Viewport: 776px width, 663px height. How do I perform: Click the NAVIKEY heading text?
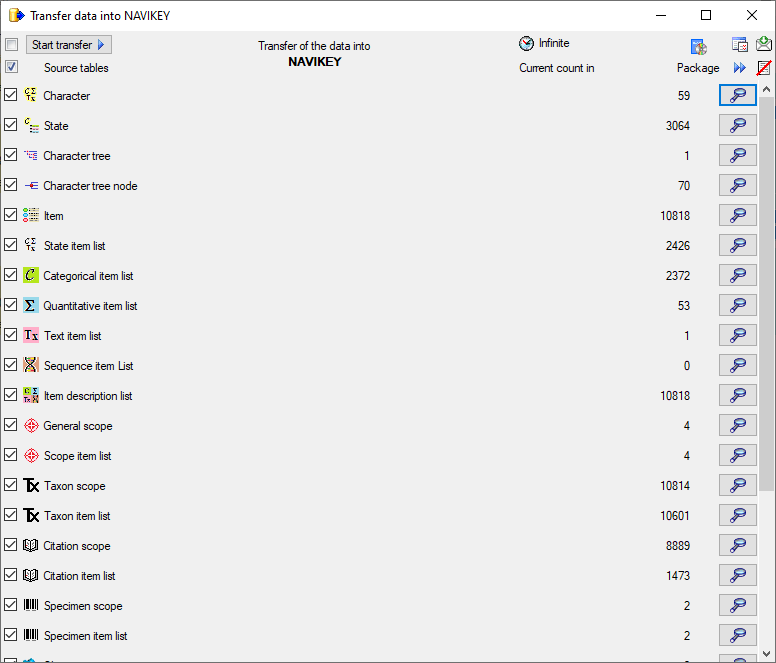tap(315, 61)
